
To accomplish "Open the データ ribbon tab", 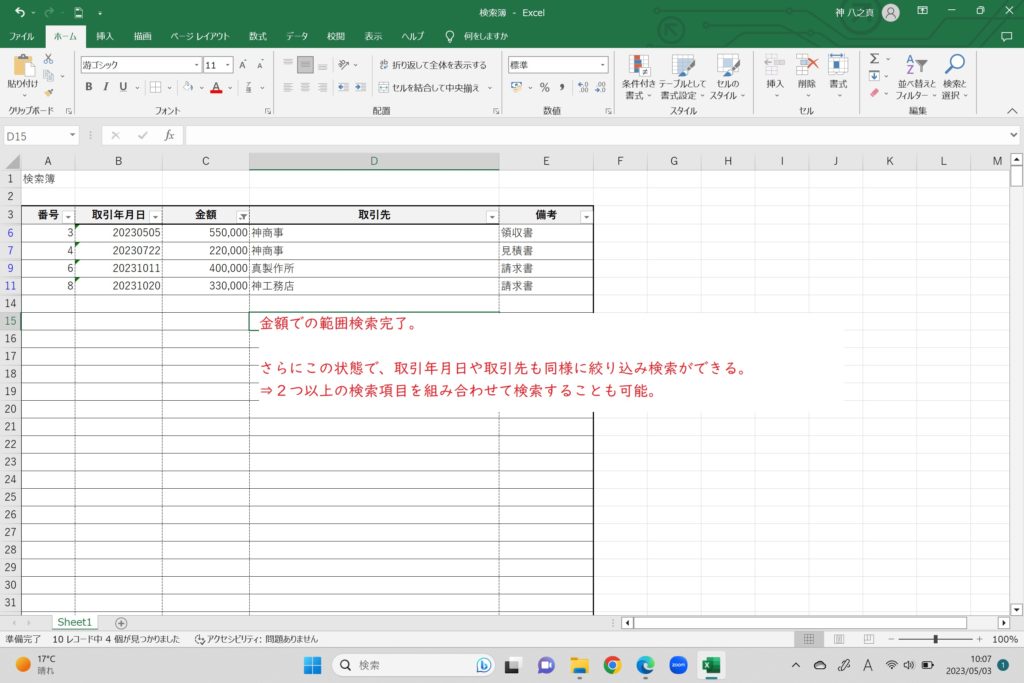I will tap(297, 36).
